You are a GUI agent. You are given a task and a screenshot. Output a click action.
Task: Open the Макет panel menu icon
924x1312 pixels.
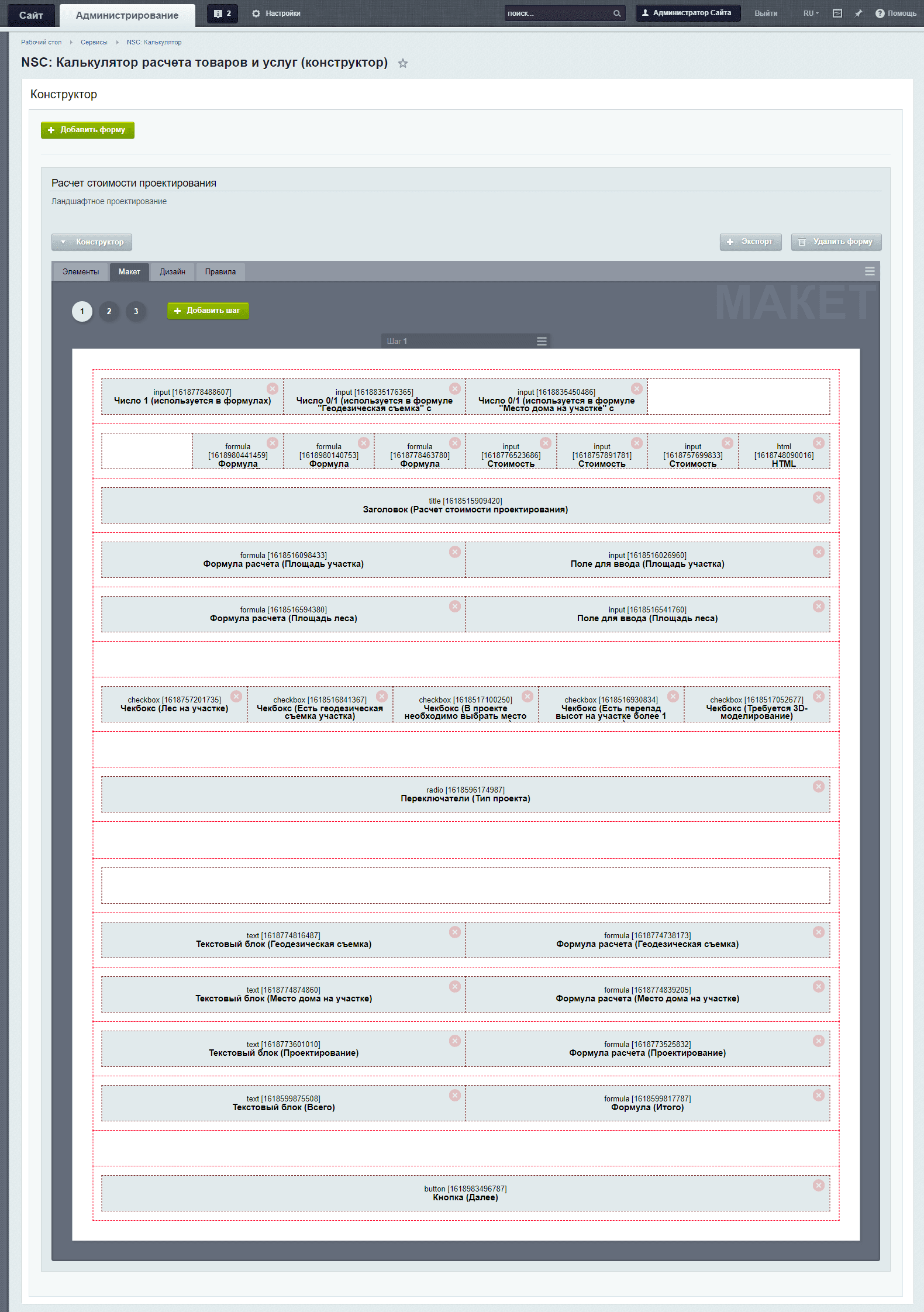point(869,271)
